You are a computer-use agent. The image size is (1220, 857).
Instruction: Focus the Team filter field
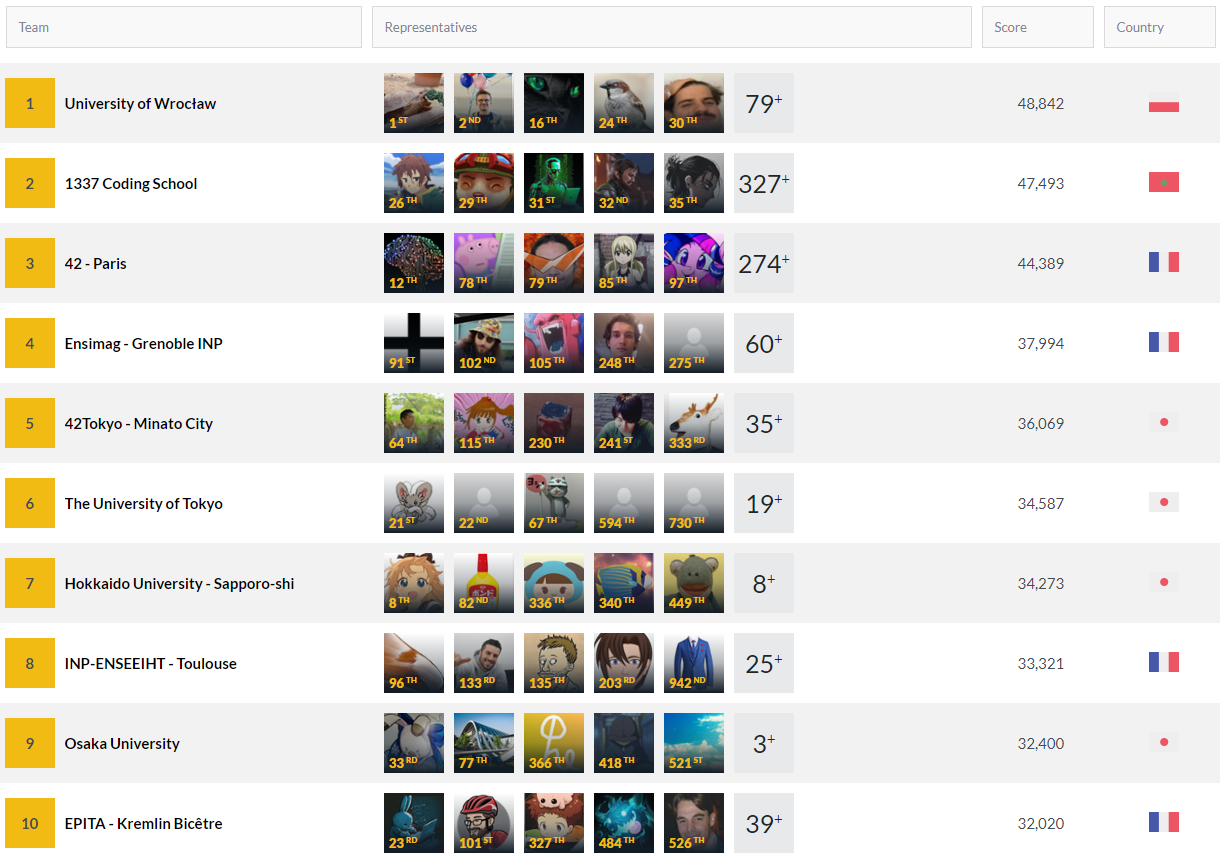184,27
